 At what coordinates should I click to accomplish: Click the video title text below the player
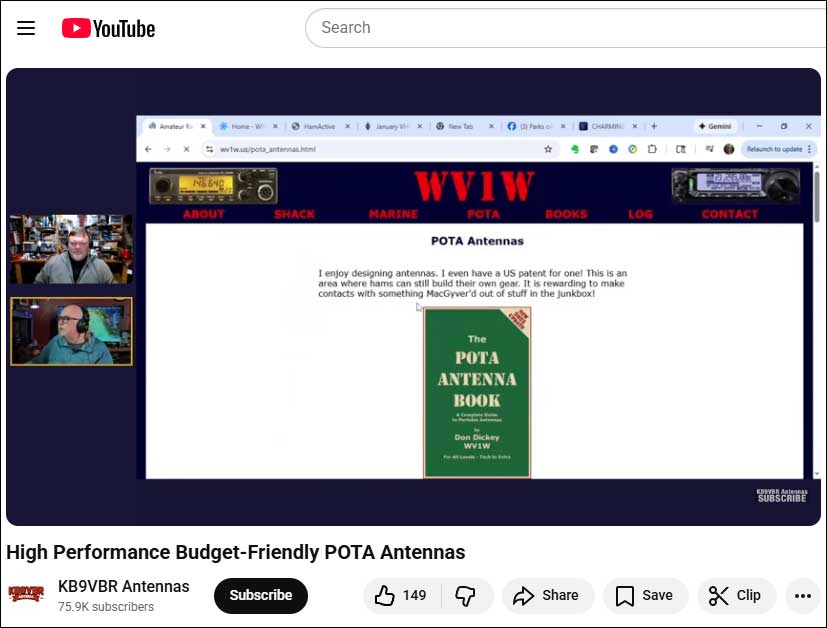236,552
